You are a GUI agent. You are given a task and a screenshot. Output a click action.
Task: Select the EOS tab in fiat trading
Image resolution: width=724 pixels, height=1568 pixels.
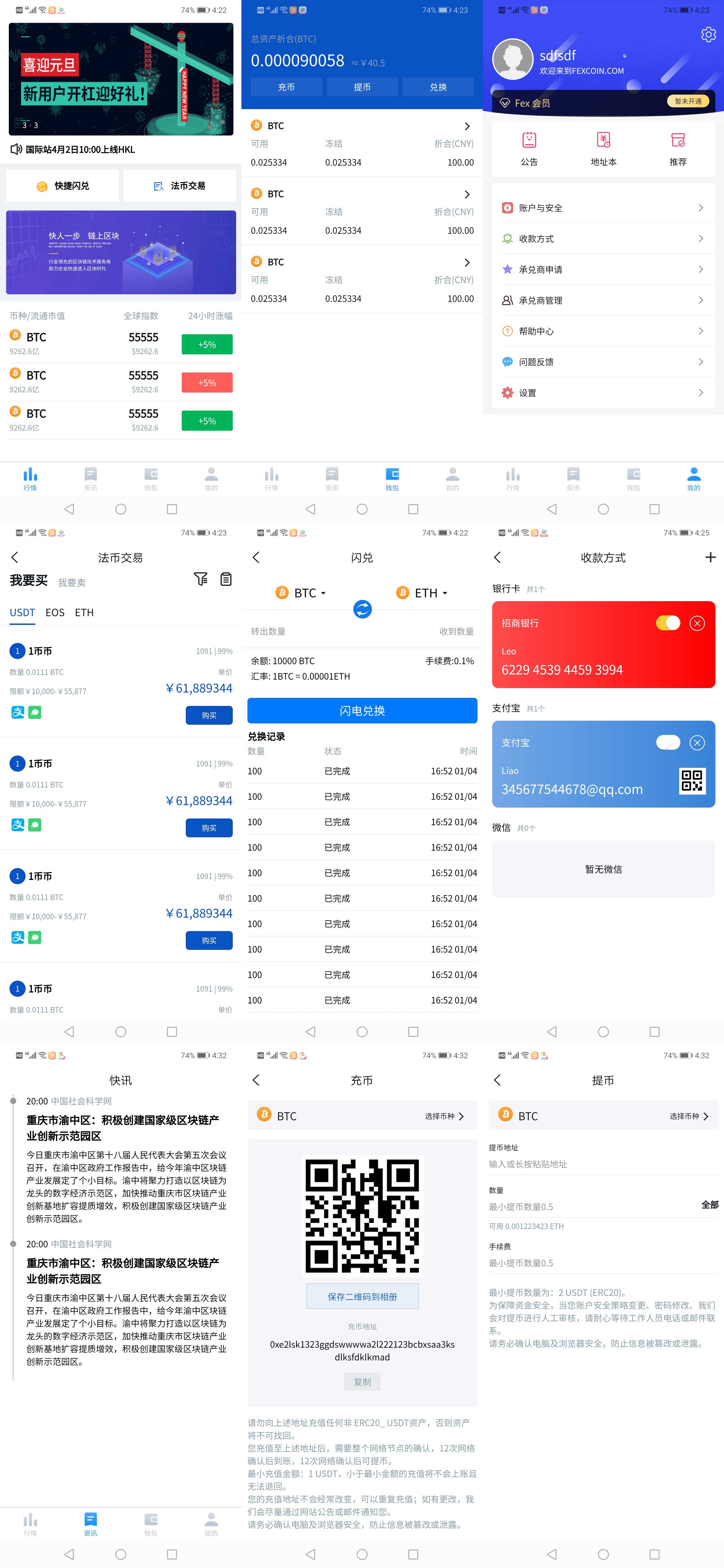pyautogui.click(x=55, y=613)
